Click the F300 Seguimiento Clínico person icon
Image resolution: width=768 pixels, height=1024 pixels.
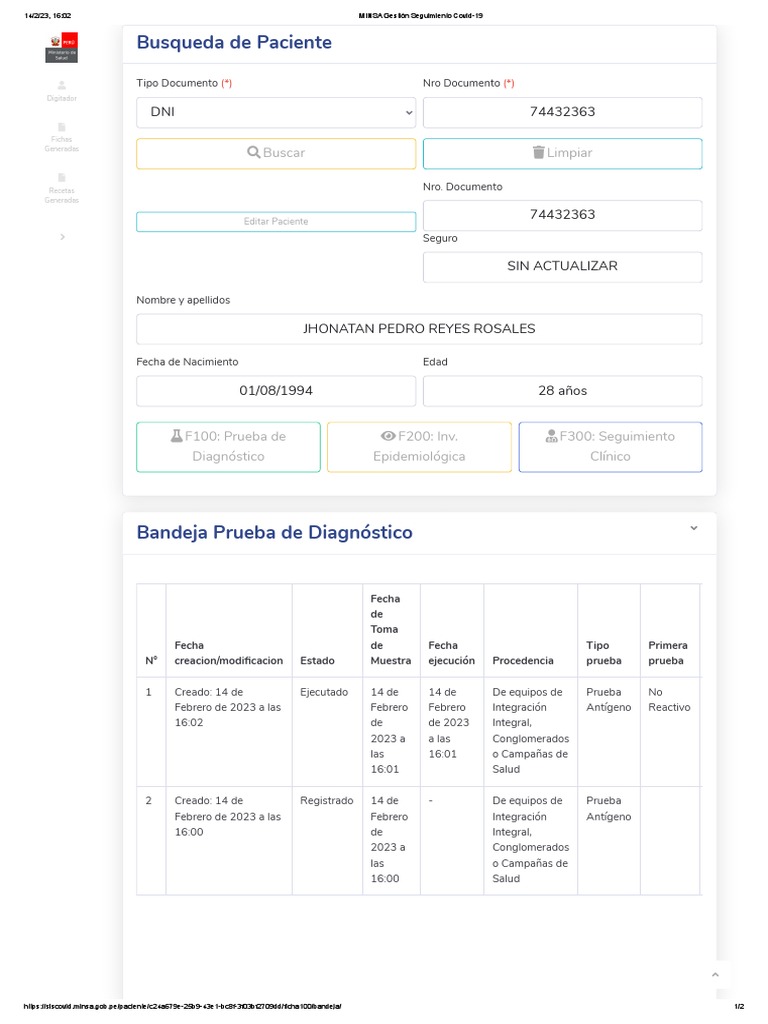click(551, 436)
